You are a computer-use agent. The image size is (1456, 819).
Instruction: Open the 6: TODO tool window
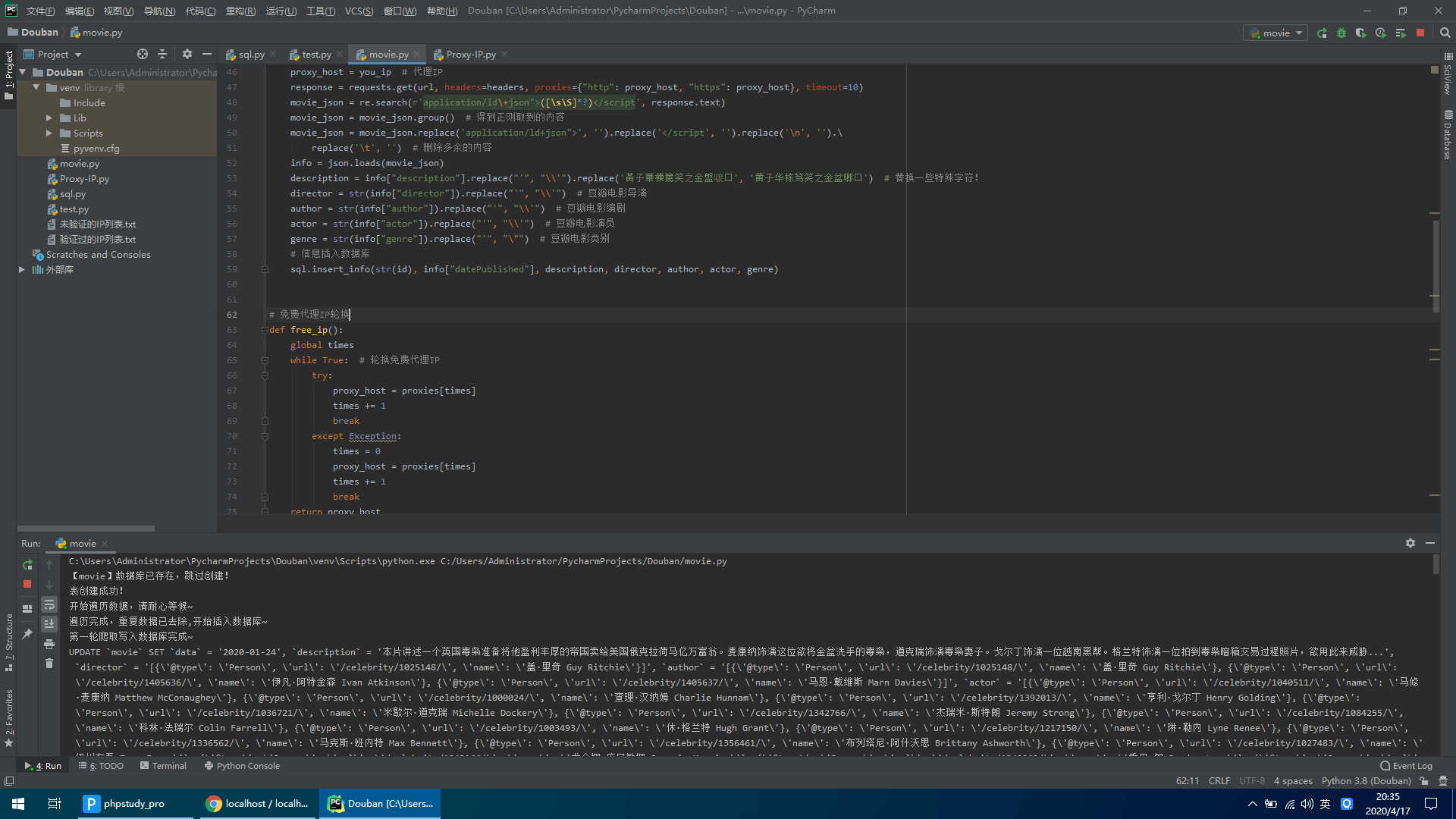[x=101, y=766]
